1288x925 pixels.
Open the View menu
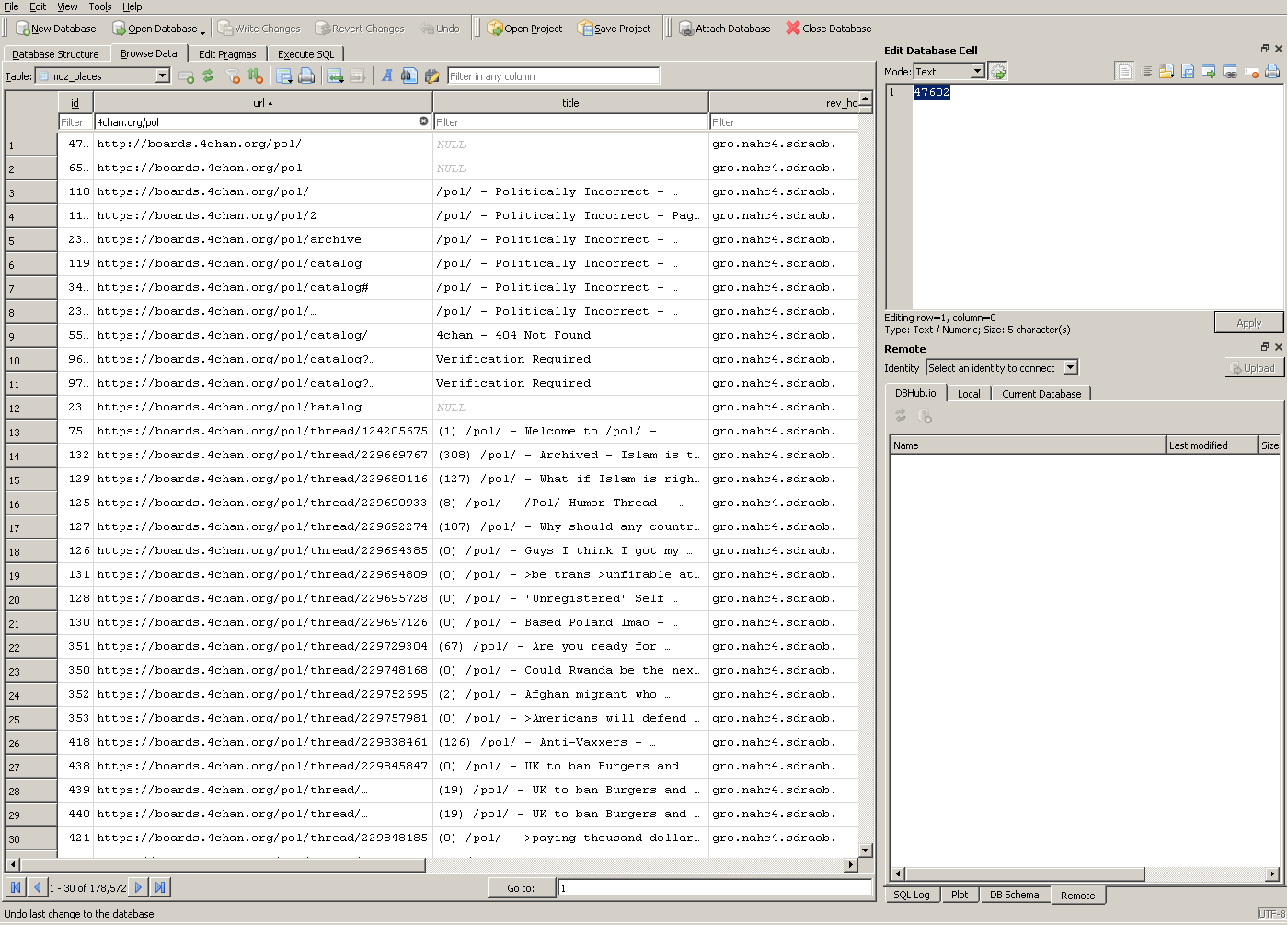[68, 6]
